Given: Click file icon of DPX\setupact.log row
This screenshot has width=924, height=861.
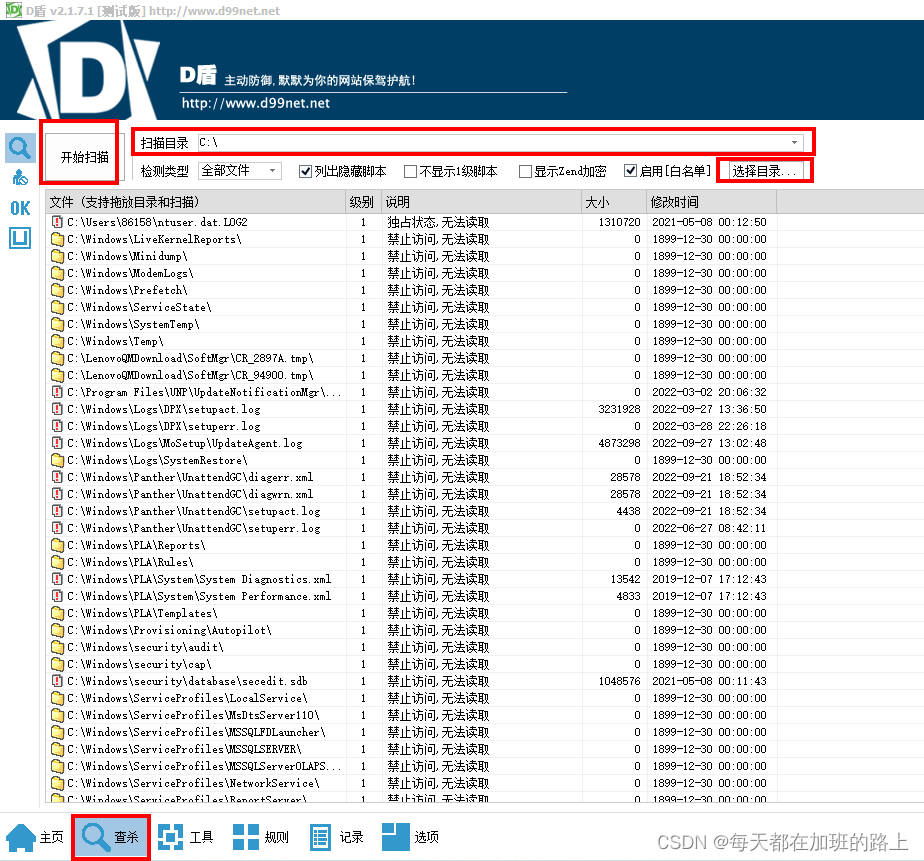Looking at the screenshot, I should click(57, 410).
